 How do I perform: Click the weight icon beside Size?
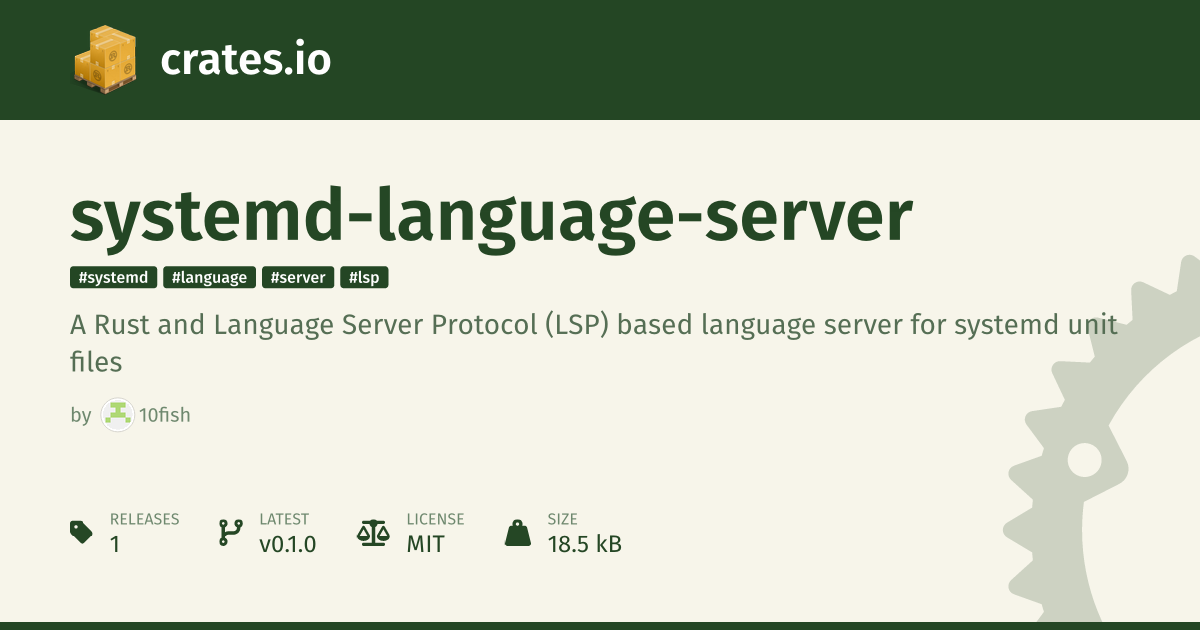(x=518, y=532)
